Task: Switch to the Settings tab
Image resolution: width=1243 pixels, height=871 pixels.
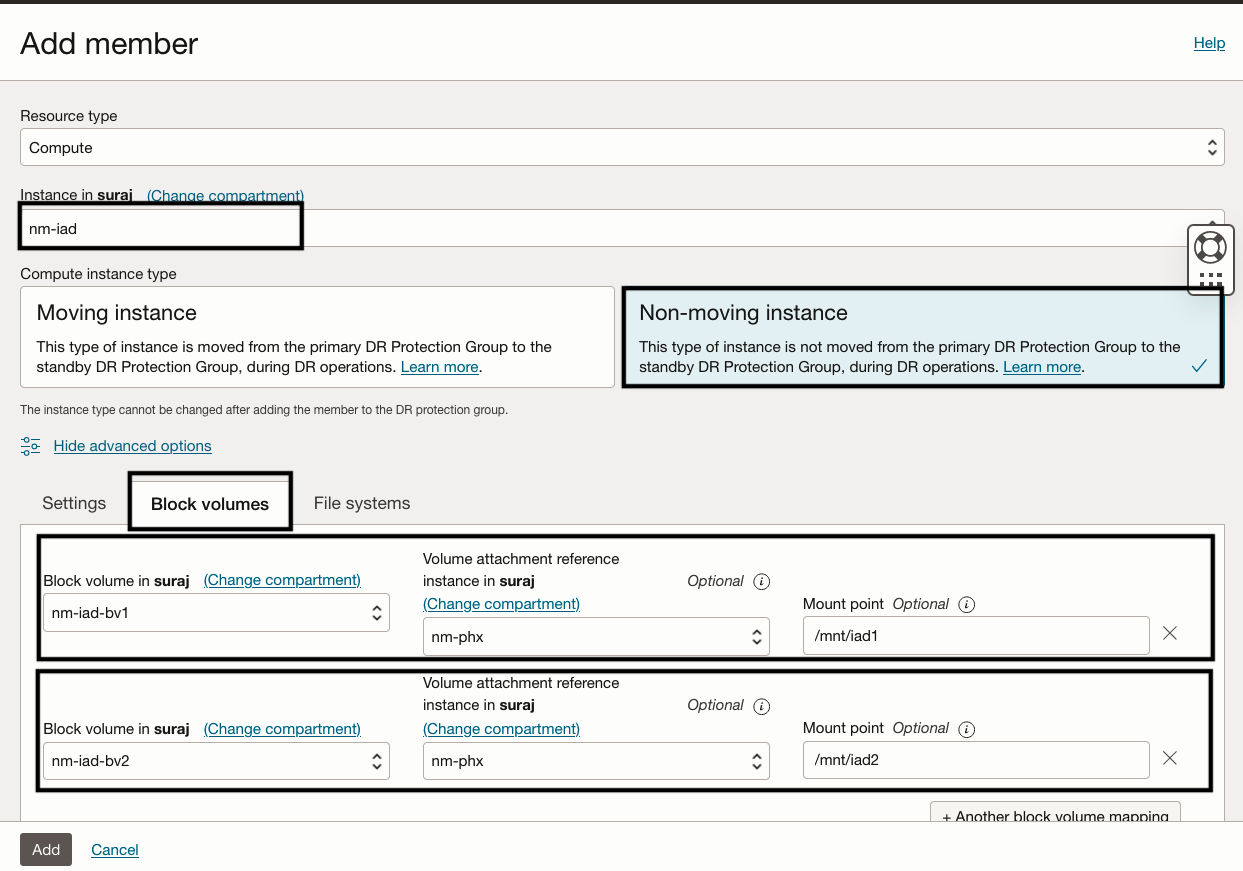Action: click(74, 503)
